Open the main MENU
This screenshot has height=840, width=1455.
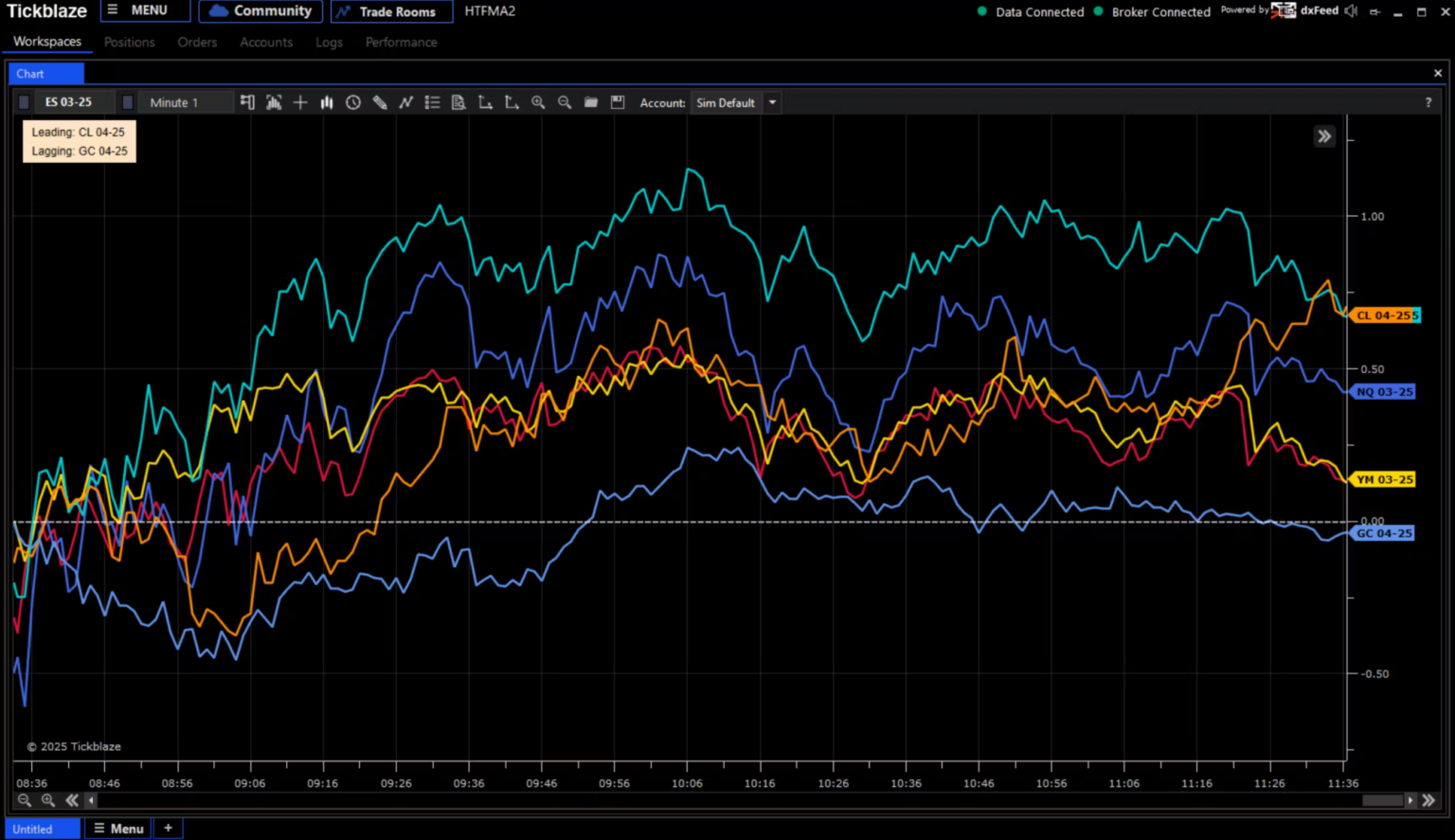tap(145, 10)
